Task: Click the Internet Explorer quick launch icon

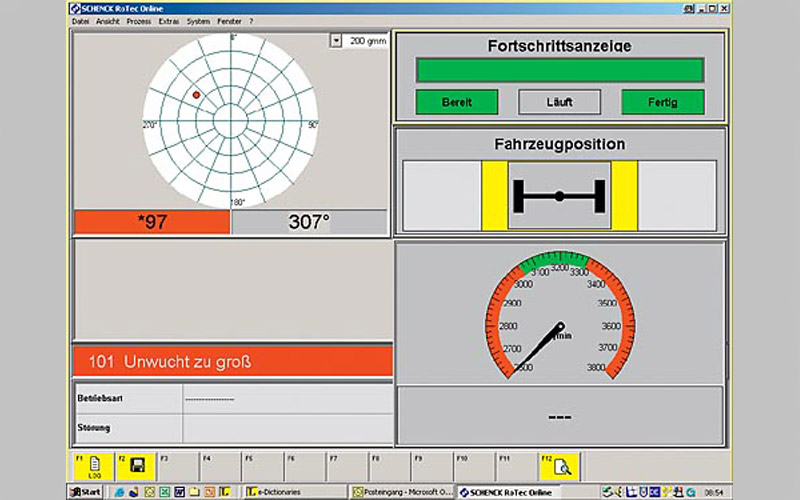Action: point(119,491)
